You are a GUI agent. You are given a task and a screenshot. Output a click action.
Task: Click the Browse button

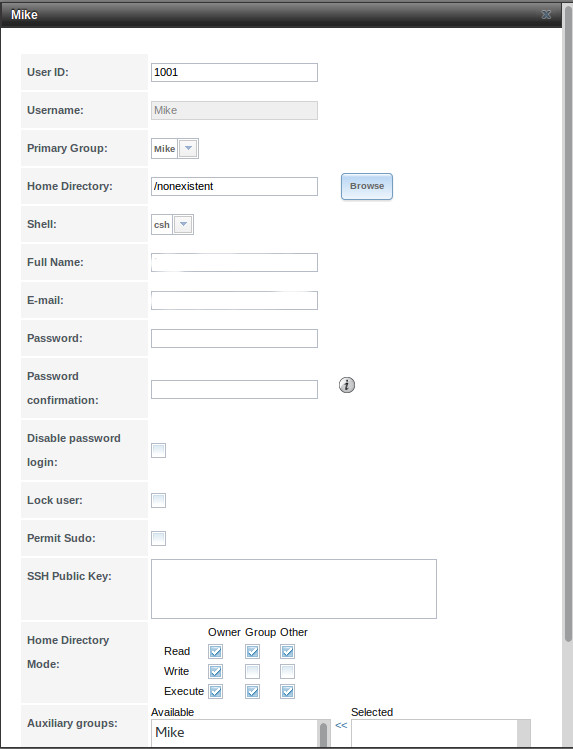tap(367, 186)
